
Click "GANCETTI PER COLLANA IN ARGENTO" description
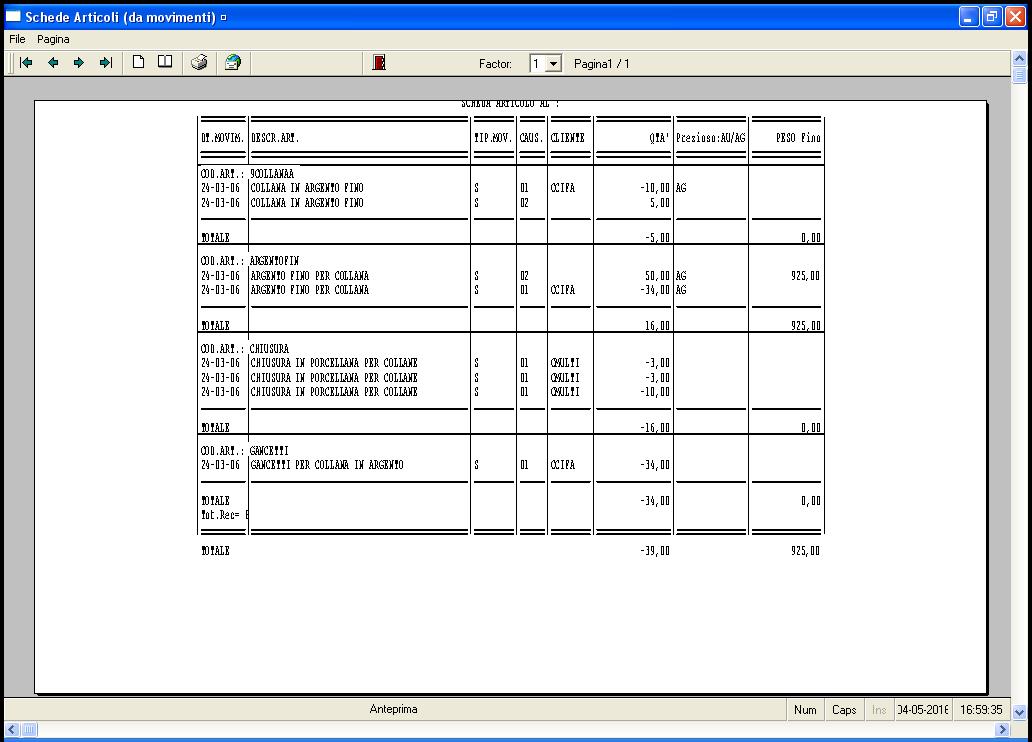coord(327,465)
